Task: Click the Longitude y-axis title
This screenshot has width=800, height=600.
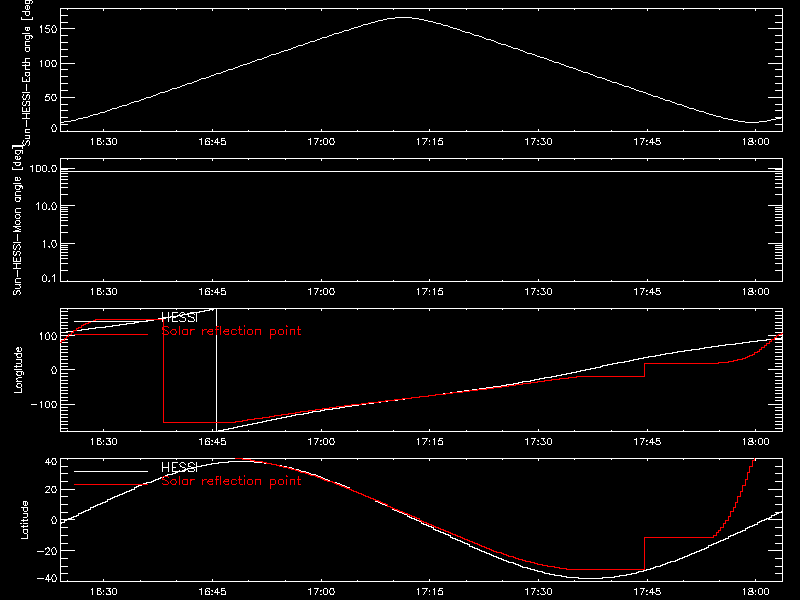Action: 18,370
